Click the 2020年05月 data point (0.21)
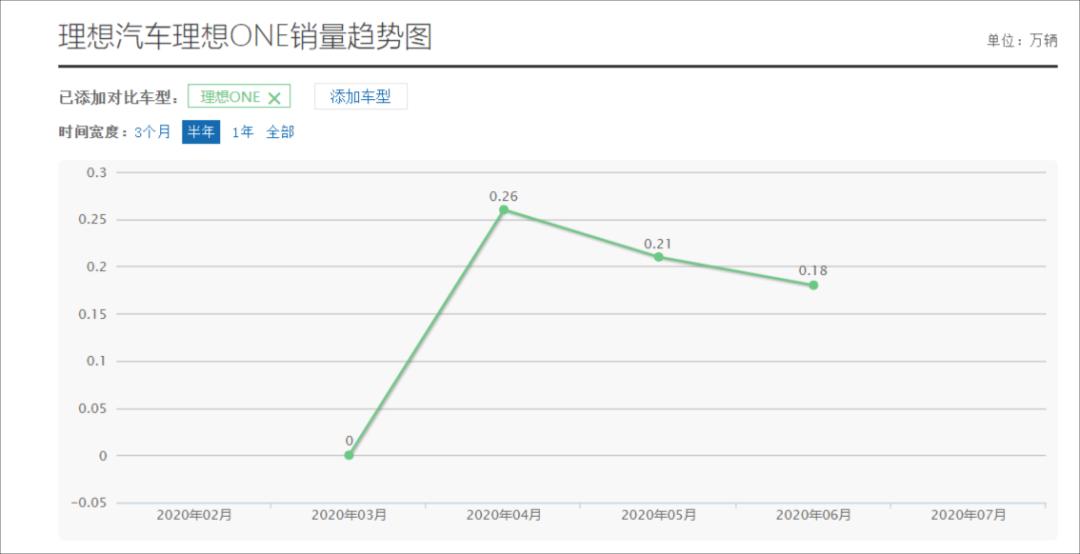 (x=658, y=256)
